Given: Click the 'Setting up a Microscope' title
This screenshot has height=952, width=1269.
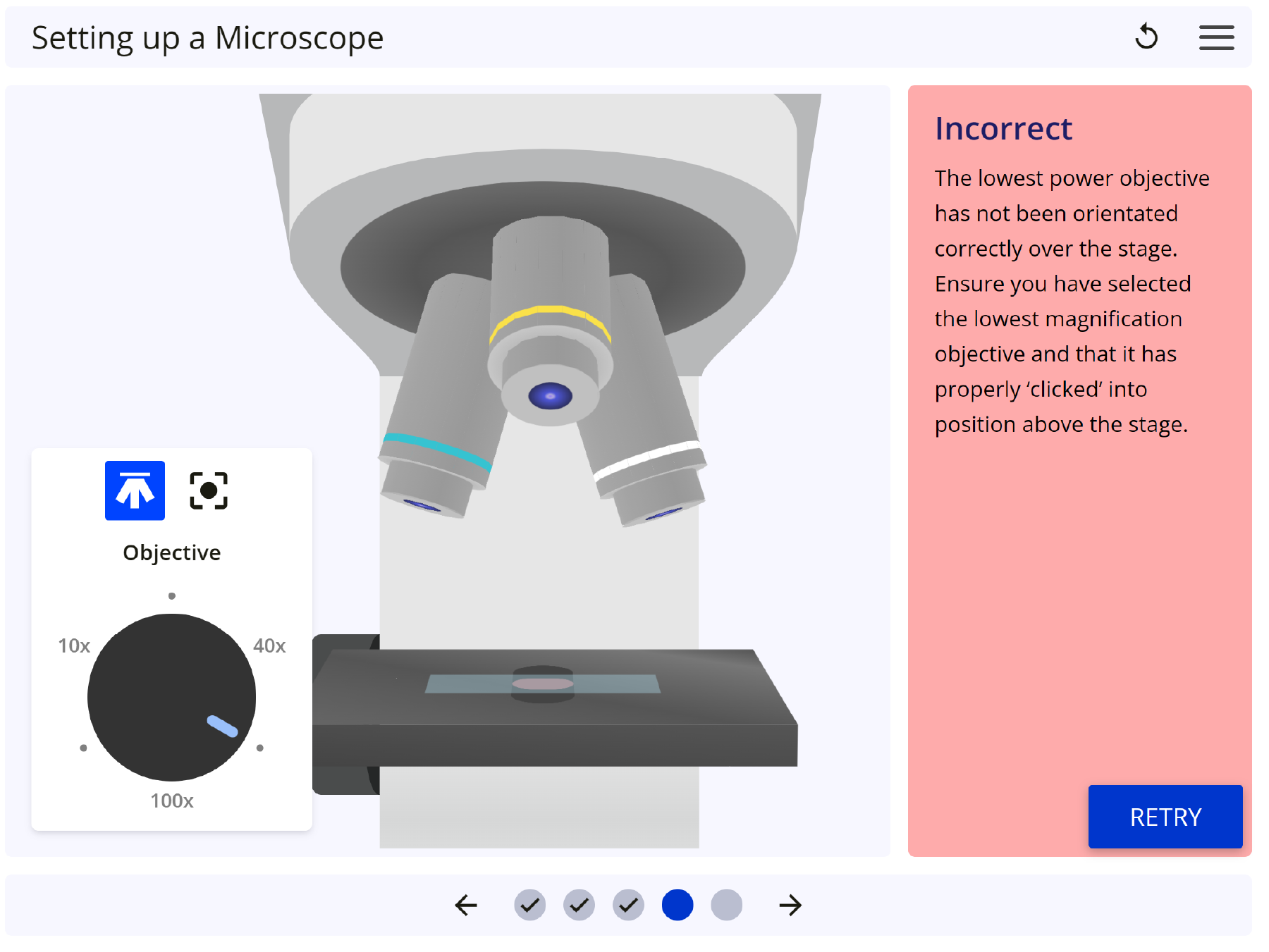Looking at the screenshot, I should pos(207,38).
